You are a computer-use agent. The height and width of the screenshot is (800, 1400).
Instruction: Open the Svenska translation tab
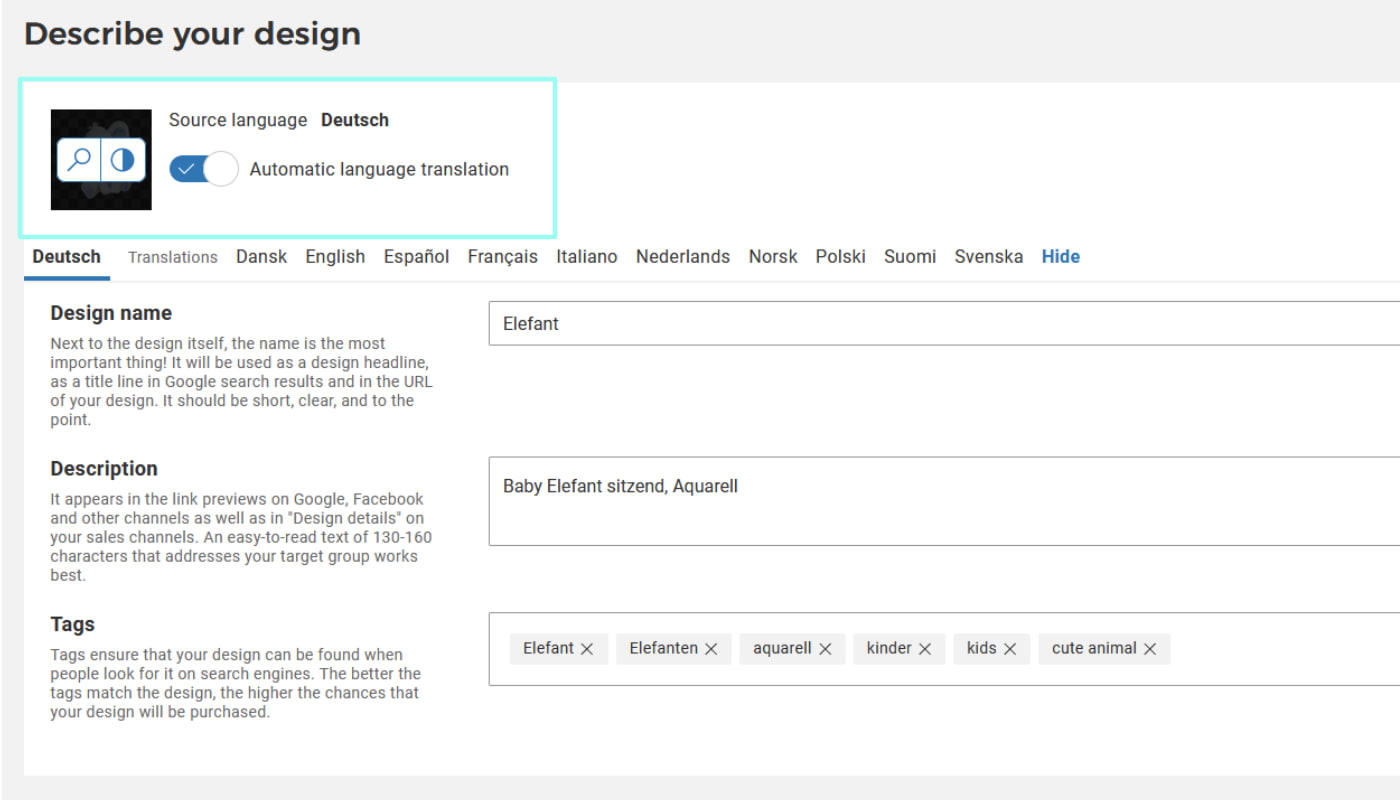tap(988, 257)
